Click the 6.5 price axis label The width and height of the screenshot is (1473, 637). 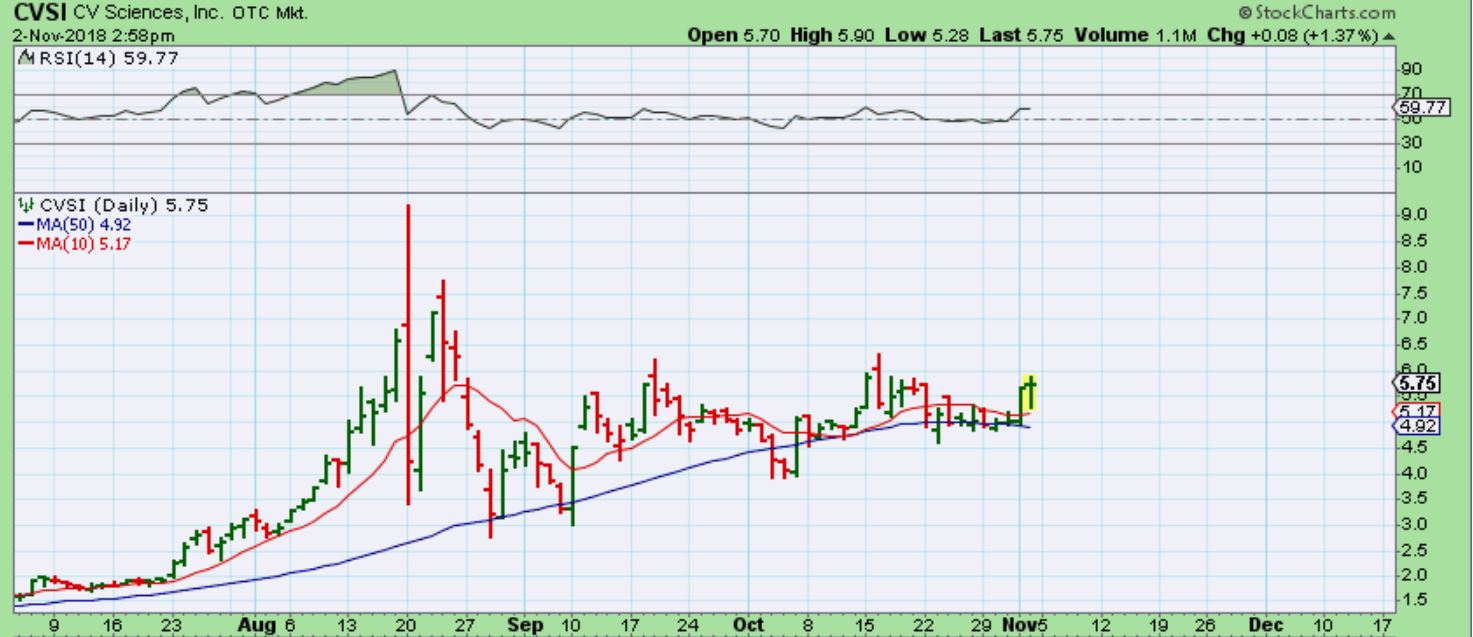(x=1413, y=344)
